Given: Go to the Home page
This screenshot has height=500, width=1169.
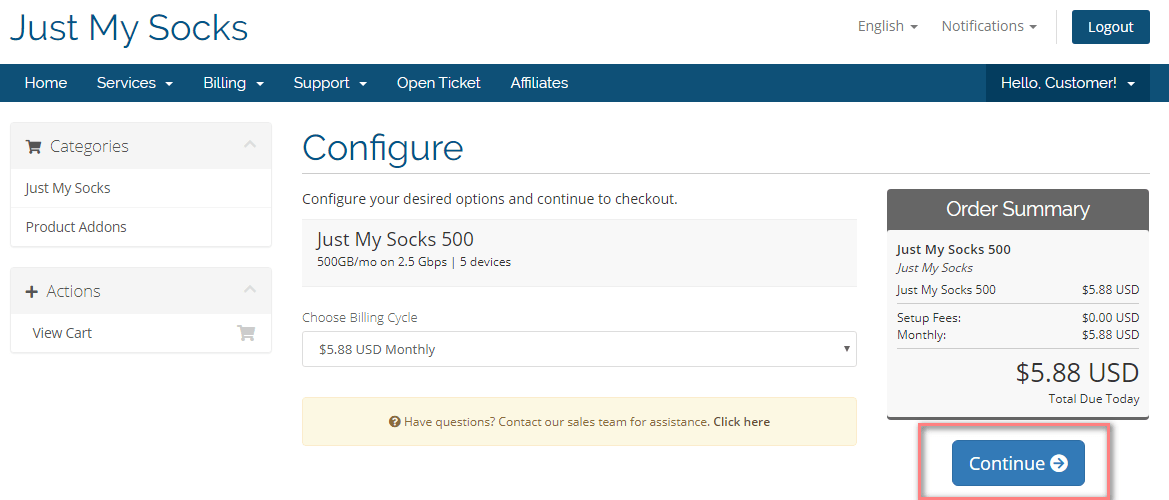Looking at the screenshot, I should (x=45, y=83).
